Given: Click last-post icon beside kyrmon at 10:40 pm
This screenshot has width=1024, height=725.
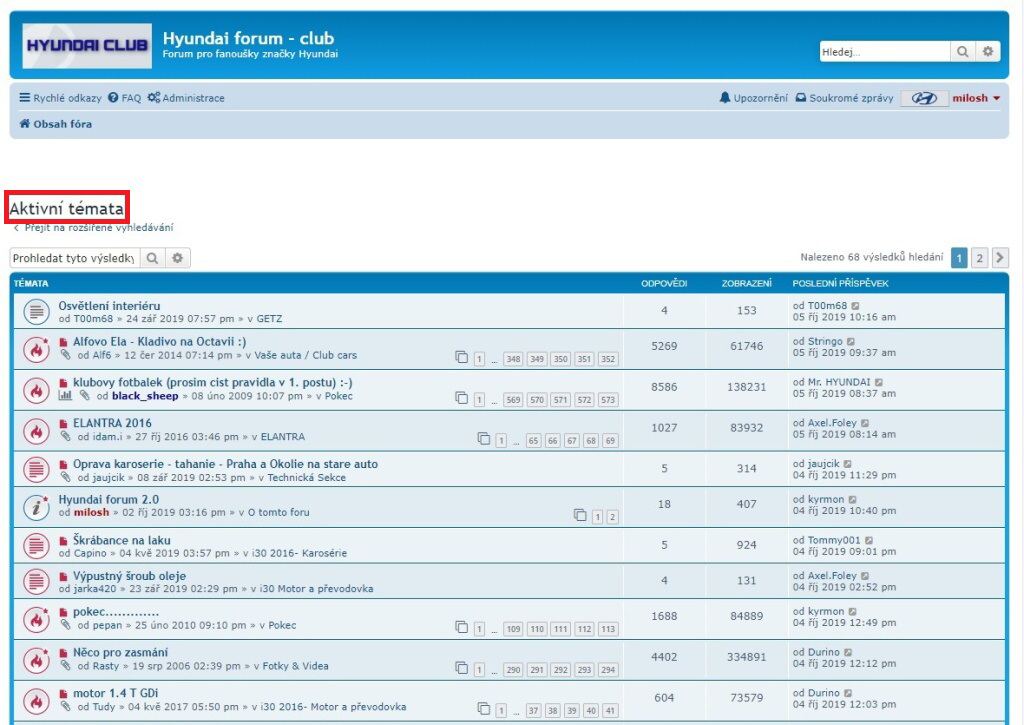Looking at the screenshot, I should click(853, 500).
